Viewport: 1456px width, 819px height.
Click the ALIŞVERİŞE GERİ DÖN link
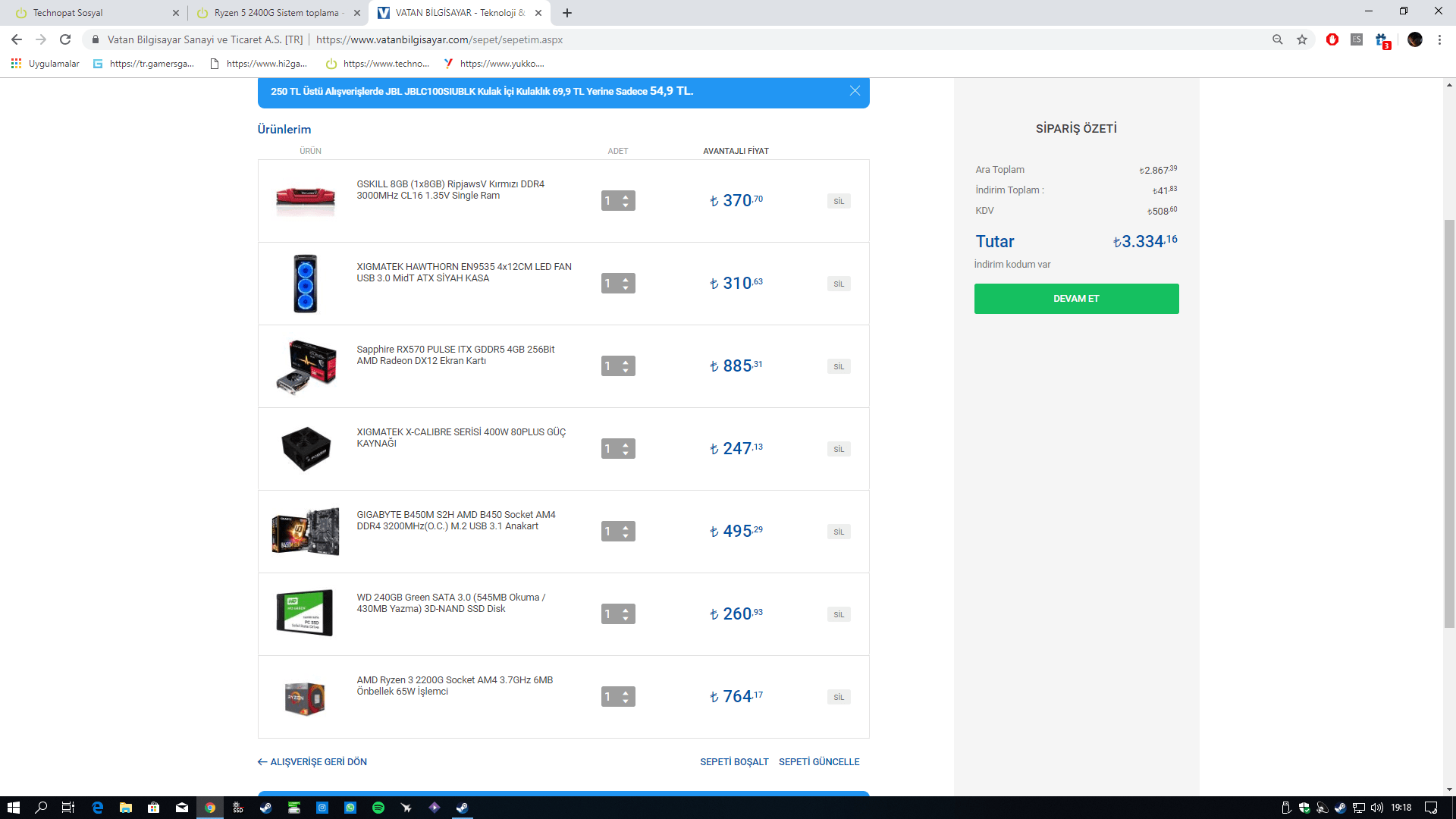pos(312,761)
